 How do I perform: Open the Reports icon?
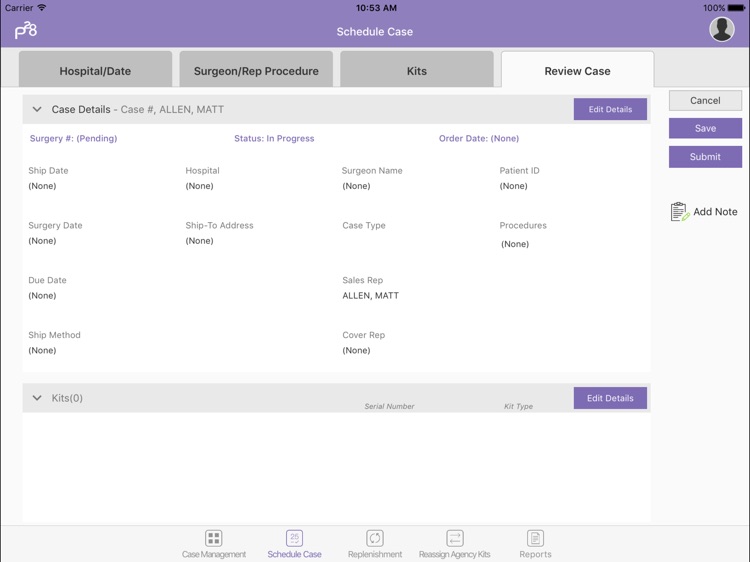click(535, 538)
